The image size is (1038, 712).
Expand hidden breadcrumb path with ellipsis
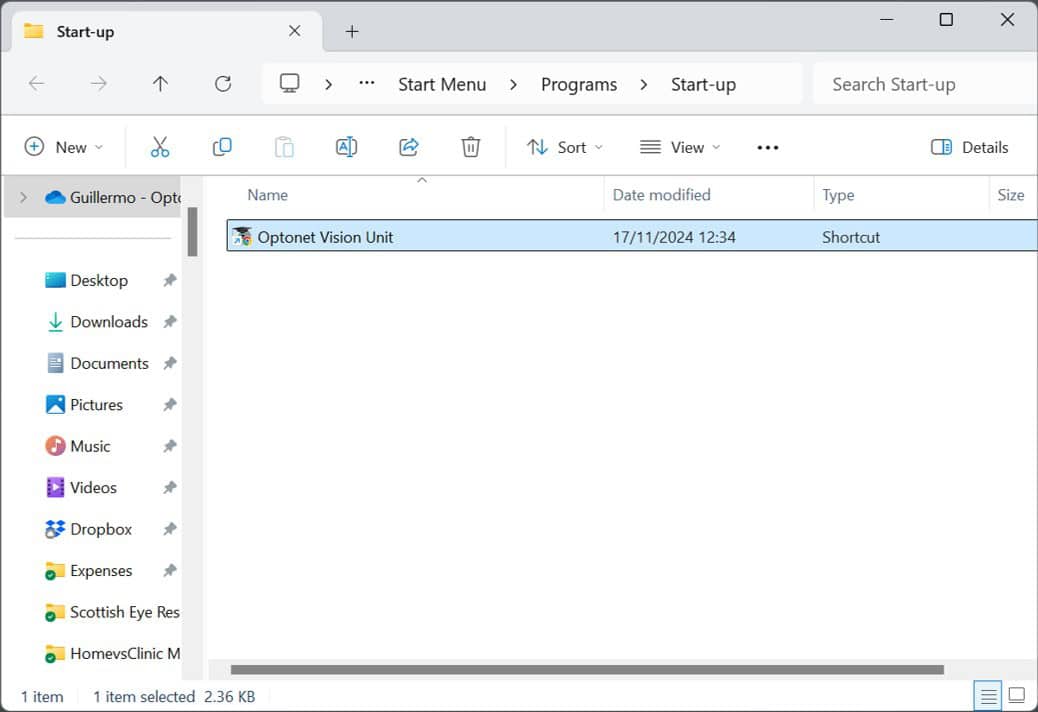367,83
